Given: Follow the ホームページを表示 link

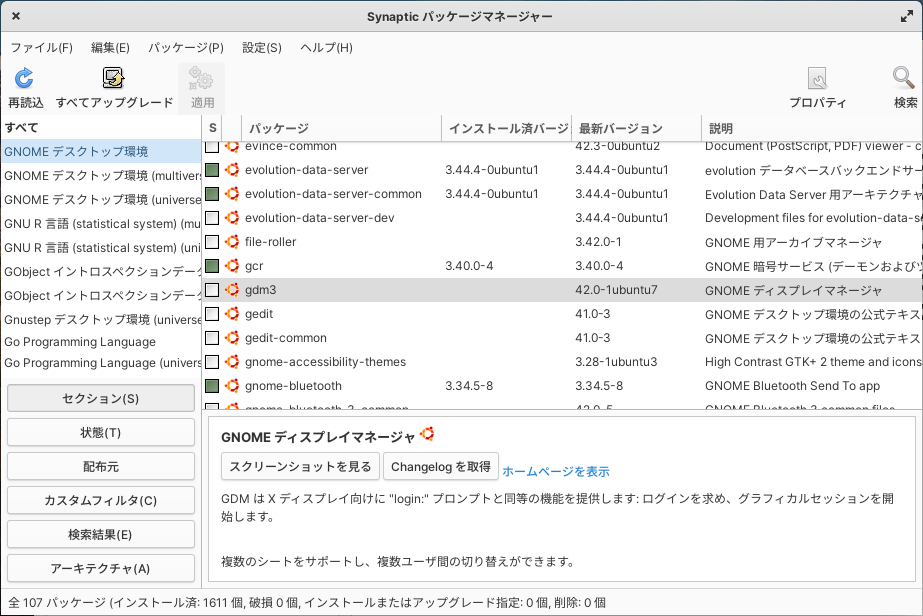Looking at the screenshot, I should point(556,471).
